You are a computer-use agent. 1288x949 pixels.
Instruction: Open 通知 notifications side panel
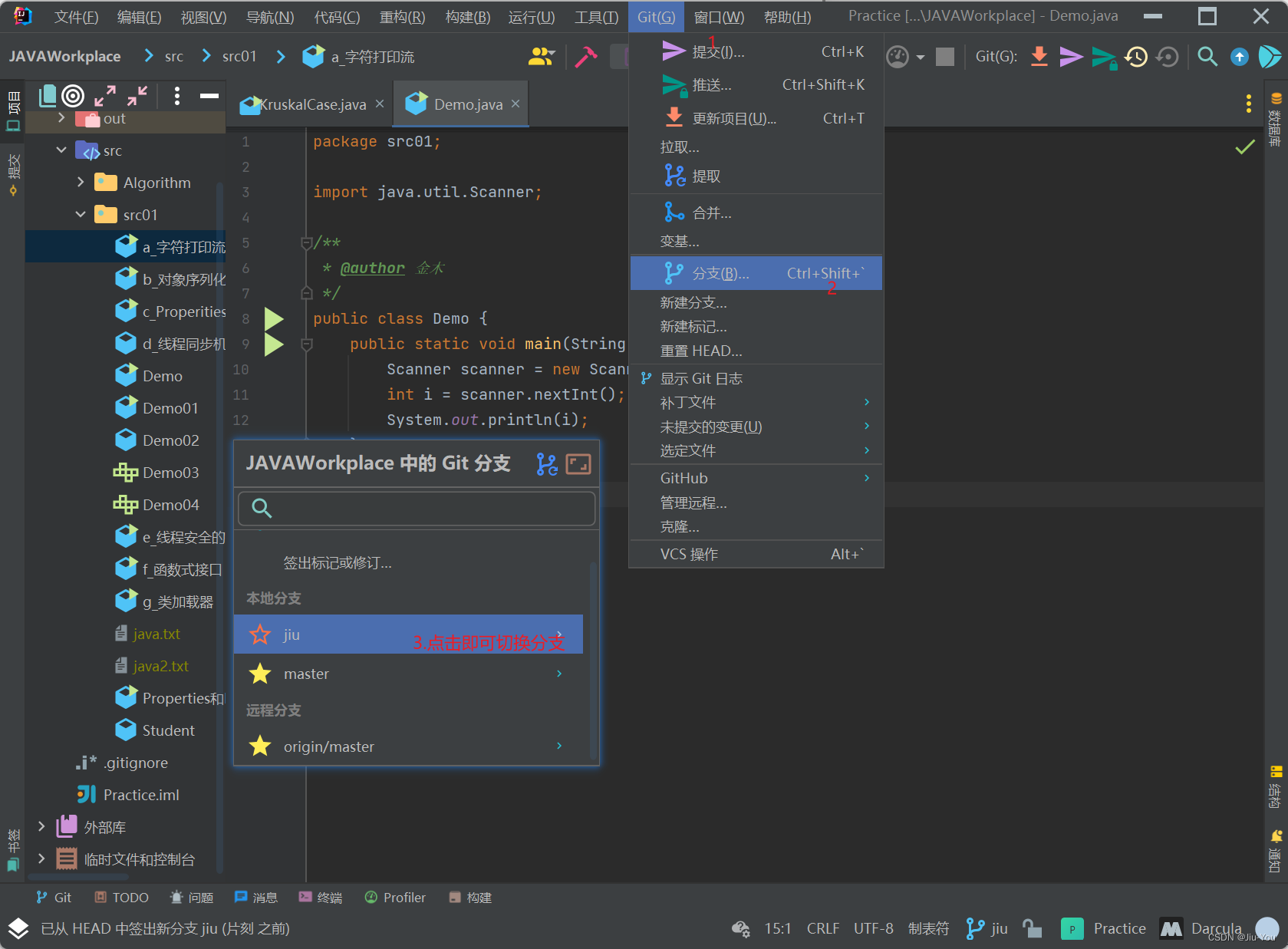click(1276, 851)
